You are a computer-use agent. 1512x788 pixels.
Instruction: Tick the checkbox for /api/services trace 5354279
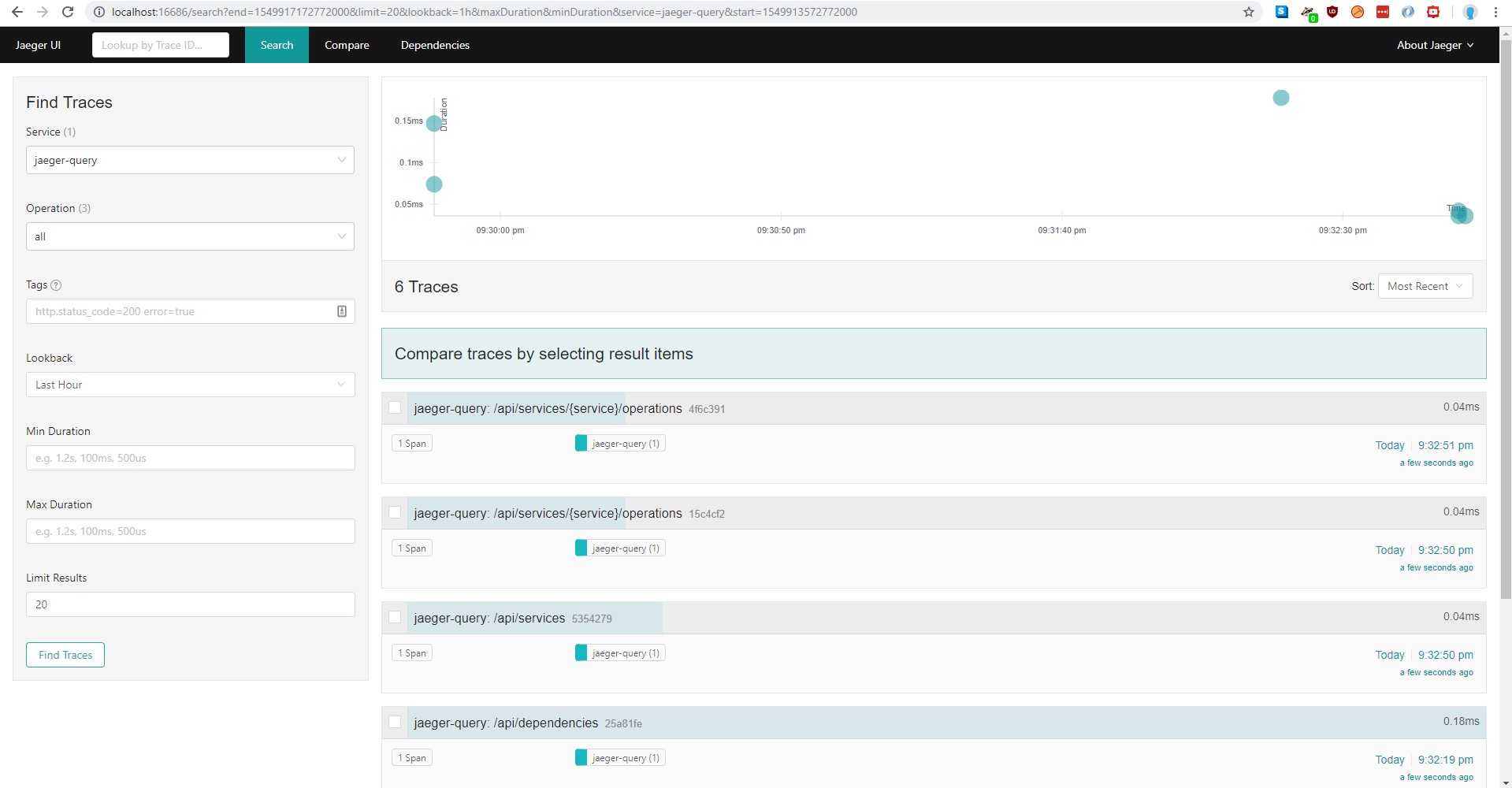coord(395,618)
